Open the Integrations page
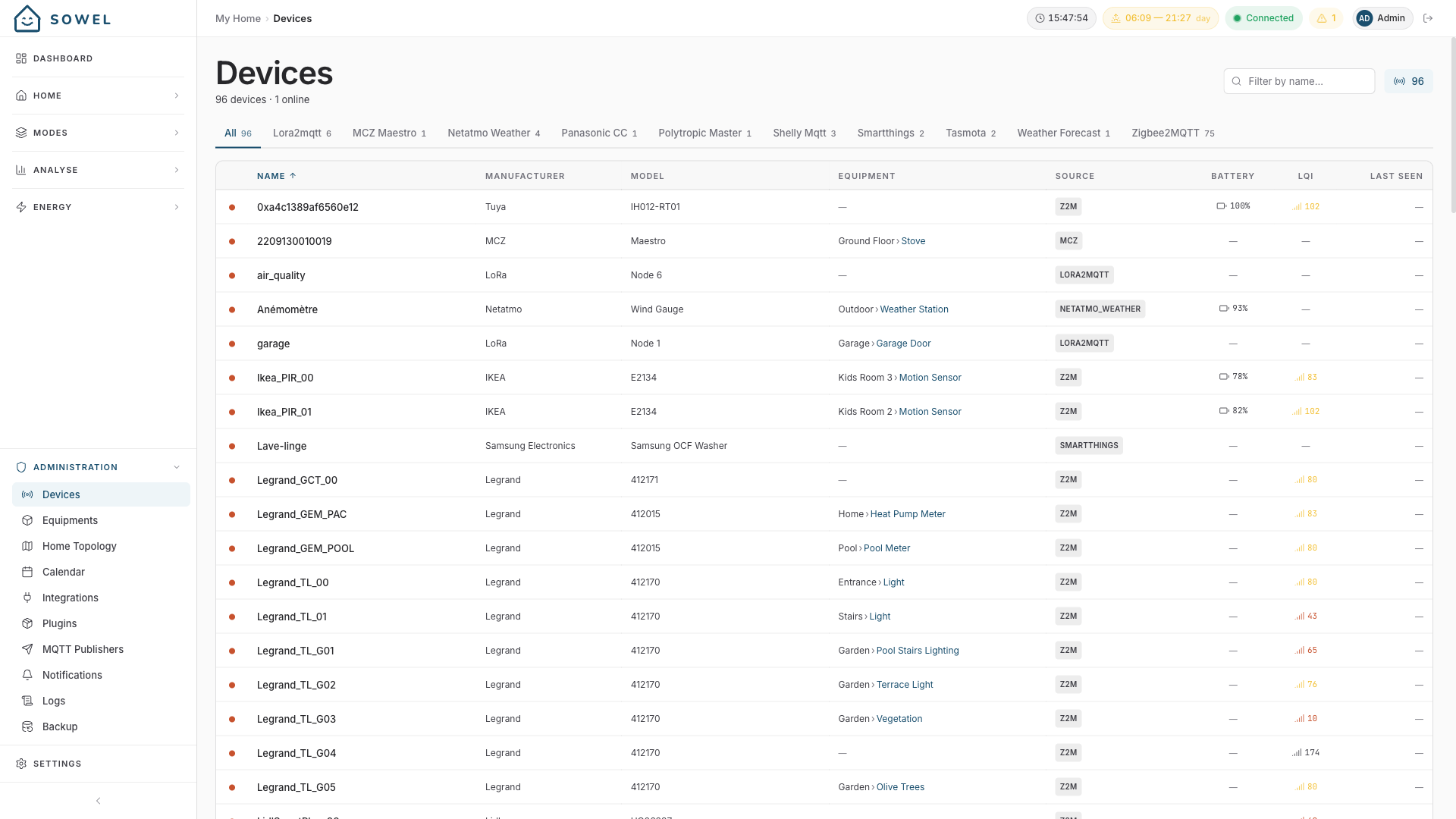 click(101, 598)
